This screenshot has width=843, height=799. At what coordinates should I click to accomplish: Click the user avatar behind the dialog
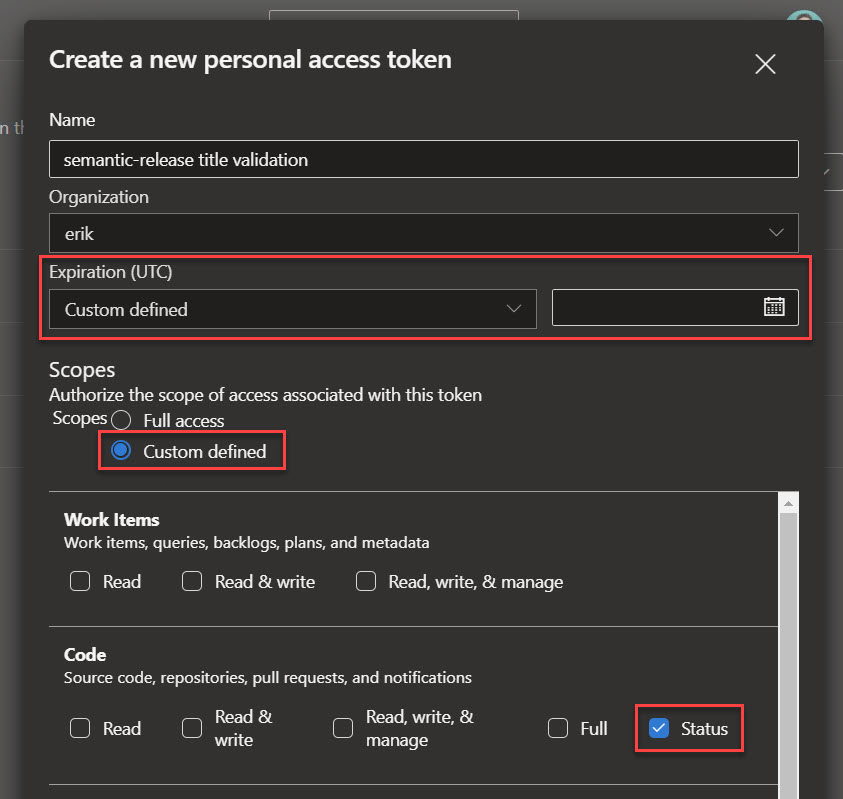click(804, 15)
